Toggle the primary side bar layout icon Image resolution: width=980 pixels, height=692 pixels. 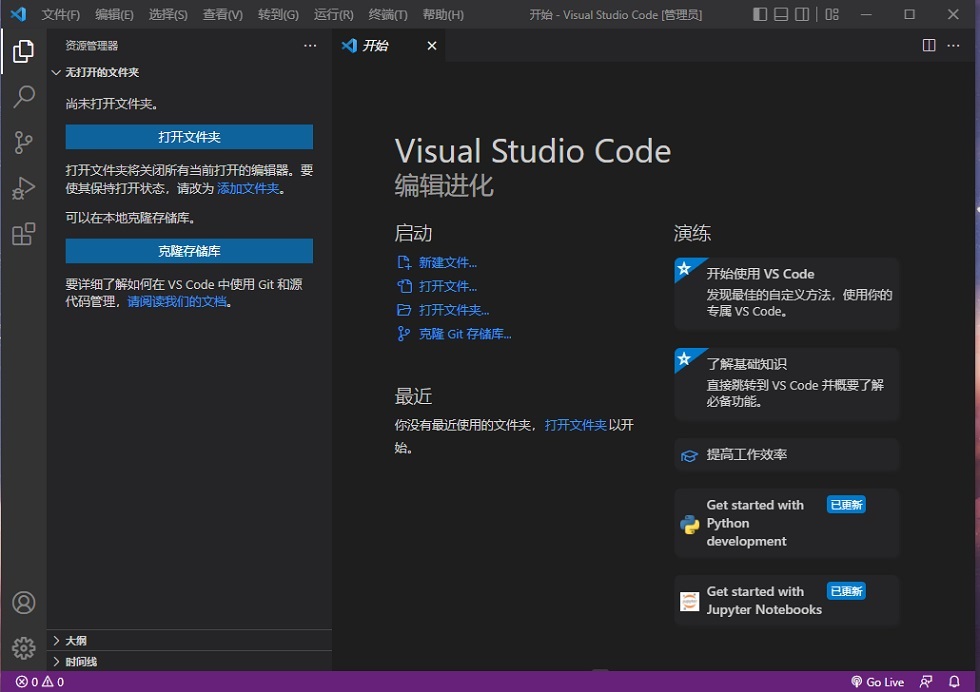click(760, 14)
